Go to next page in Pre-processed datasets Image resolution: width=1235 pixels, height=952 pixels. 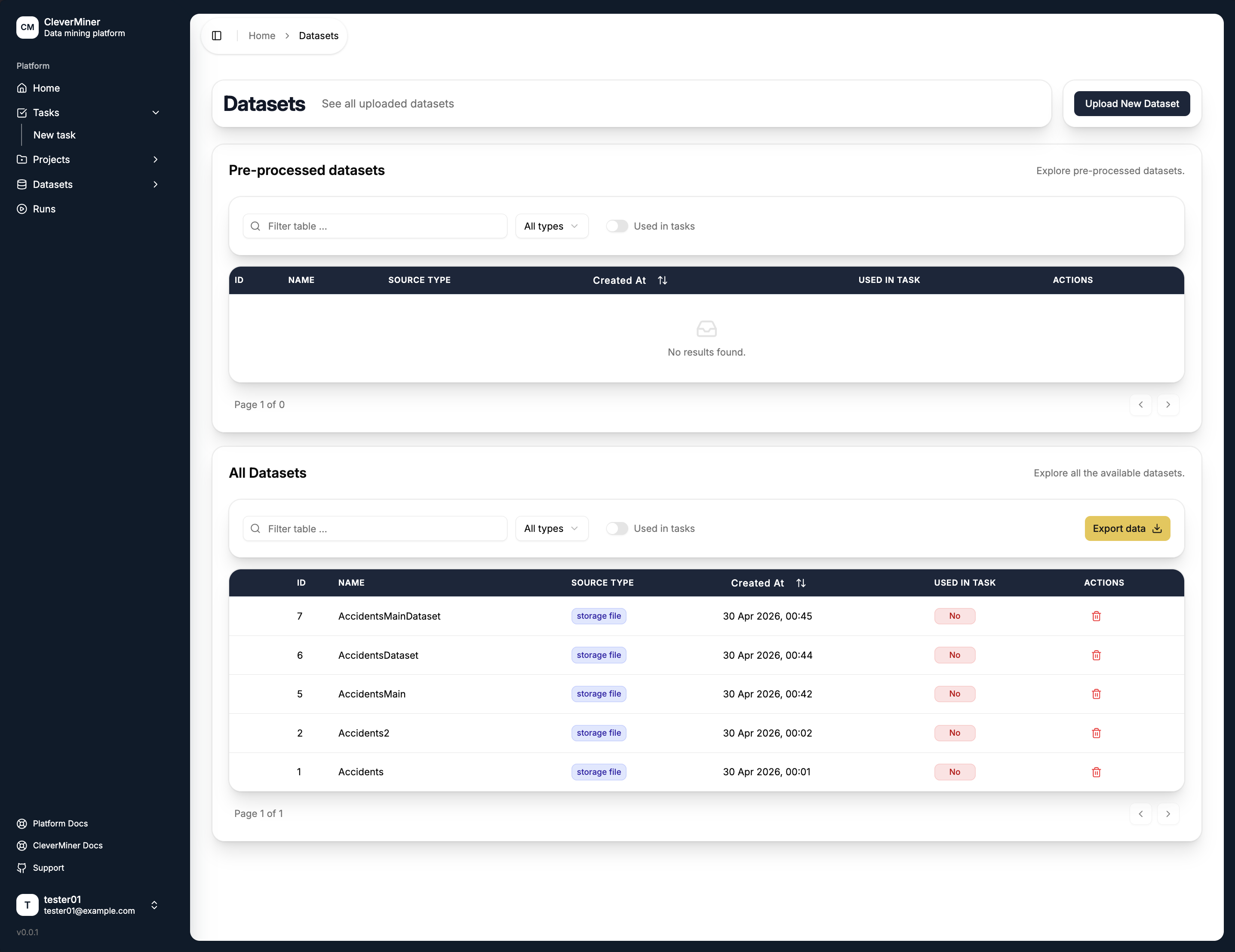(x=1168, y=405)
